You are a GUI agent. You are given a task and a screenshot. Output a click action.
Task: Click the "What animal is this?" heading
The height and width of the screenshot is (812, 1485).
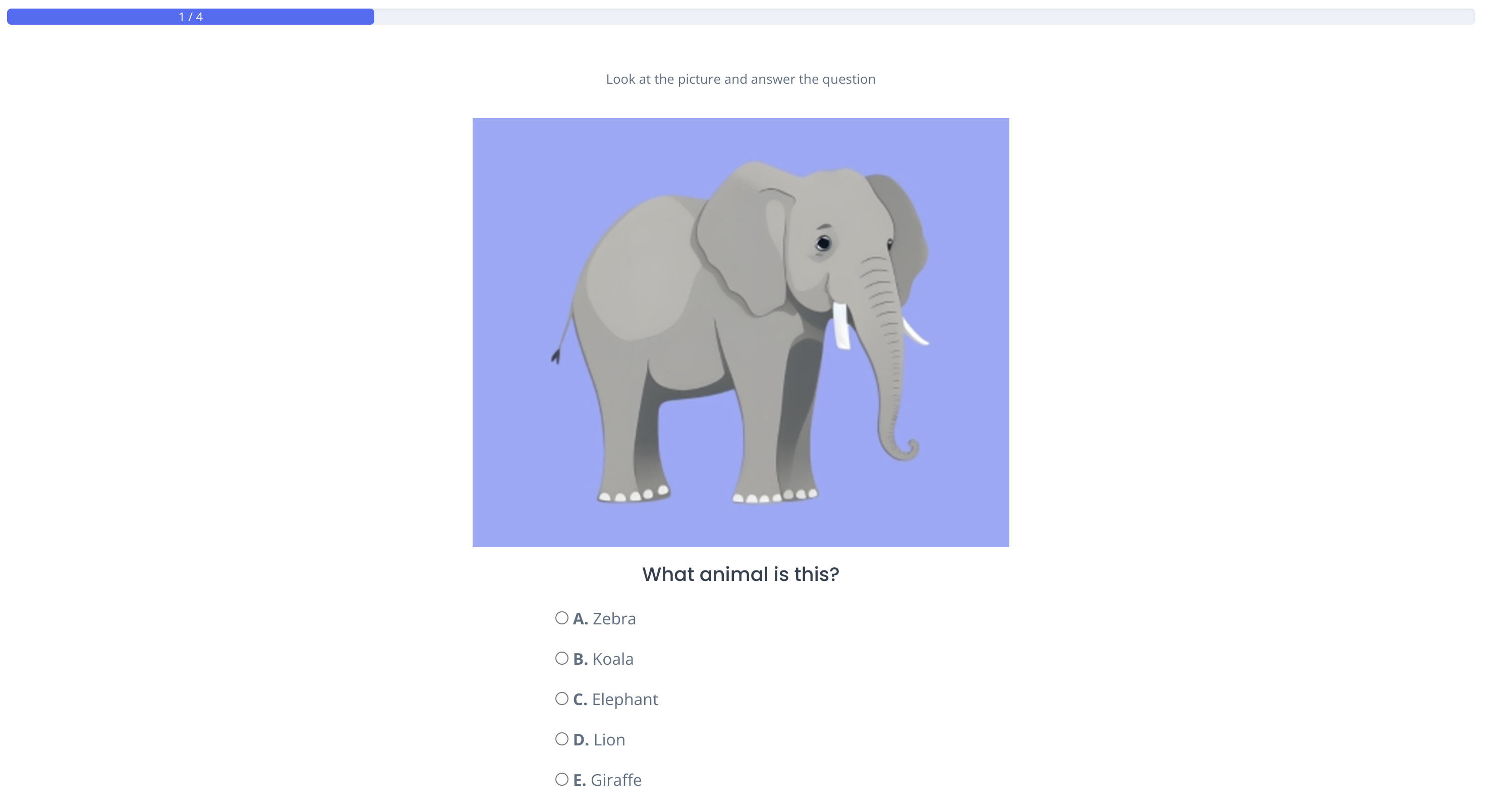pyautogui.click(x=741, y=574)
